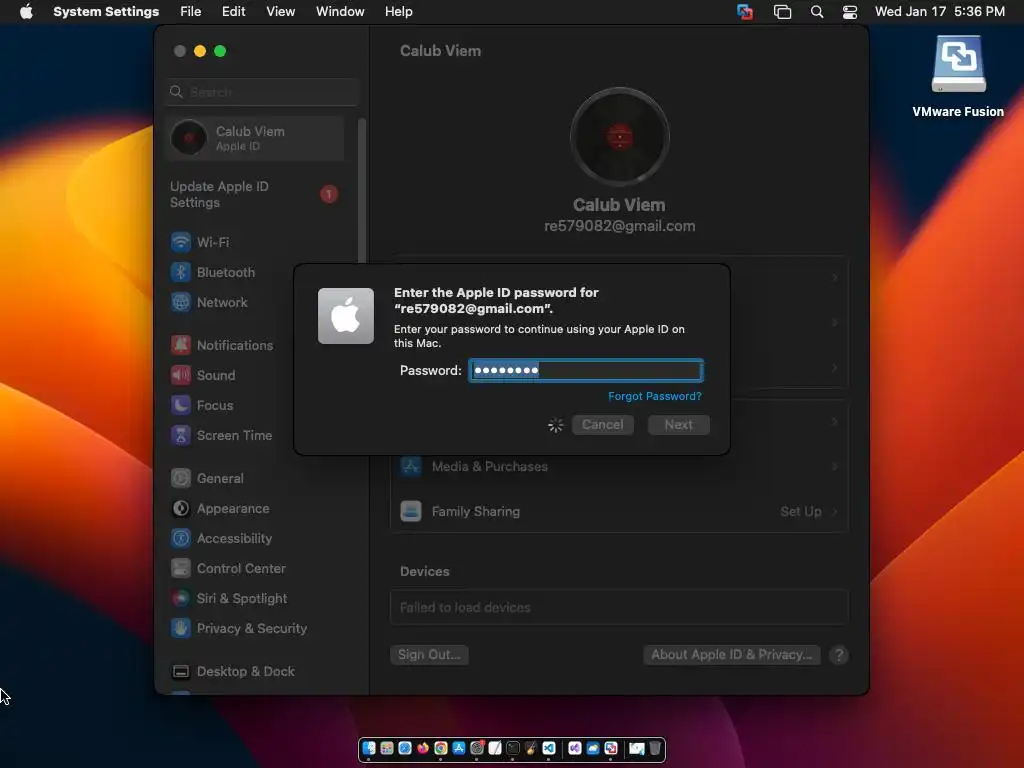
Task: Launch Firefox from the Dock
Action: (x=423, y=748)
